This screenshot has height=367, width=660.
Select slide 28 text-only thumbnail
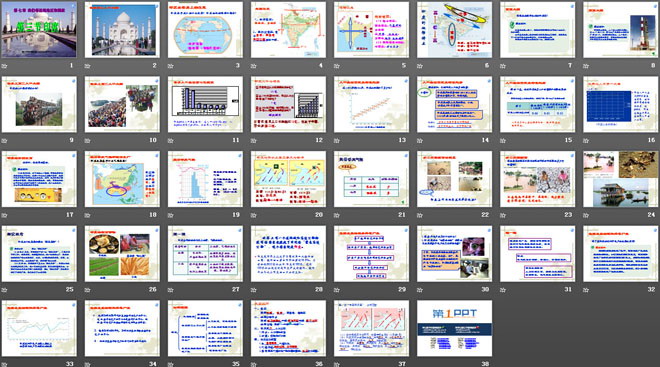point(288,254)
